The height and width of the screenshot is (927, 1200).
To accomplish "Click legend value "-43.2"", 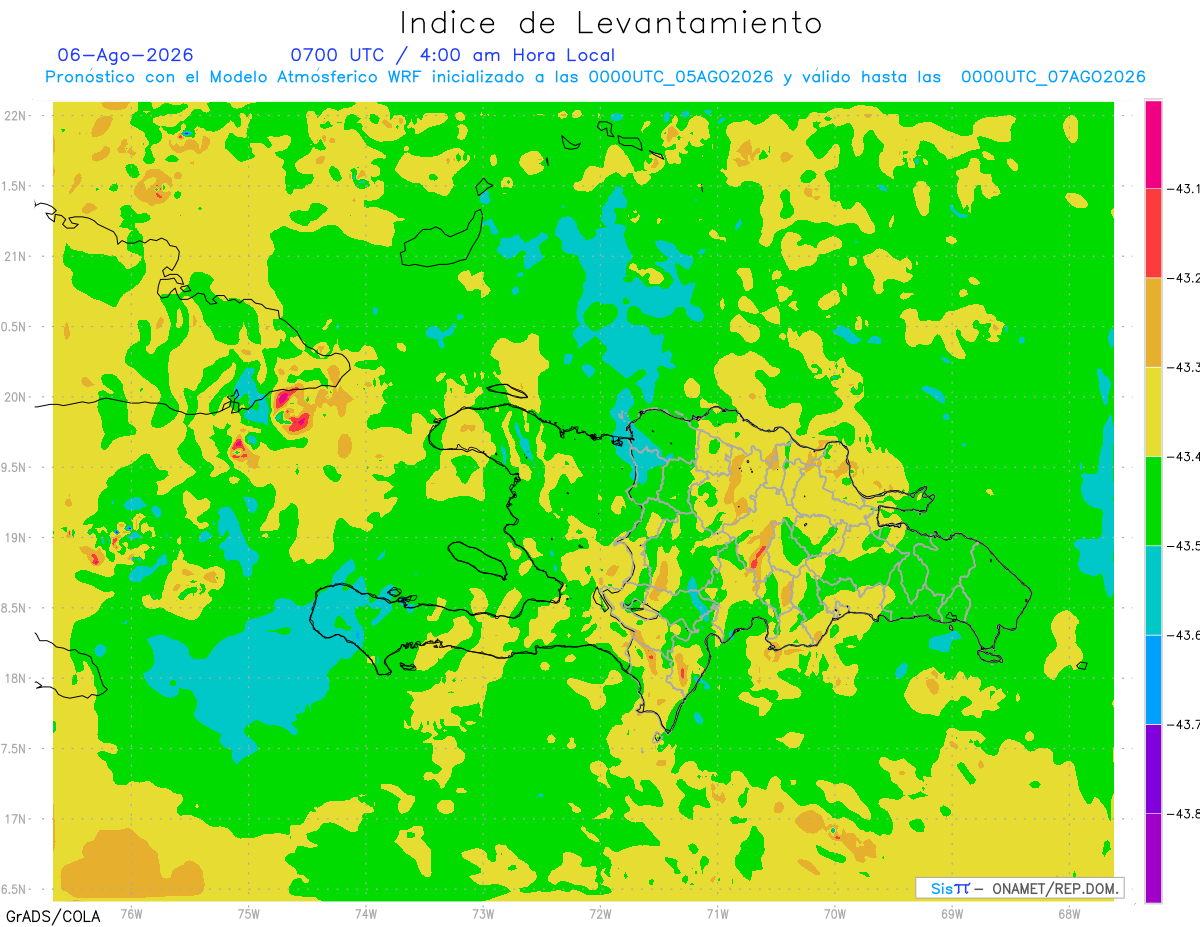I will tap(1182, 278).
